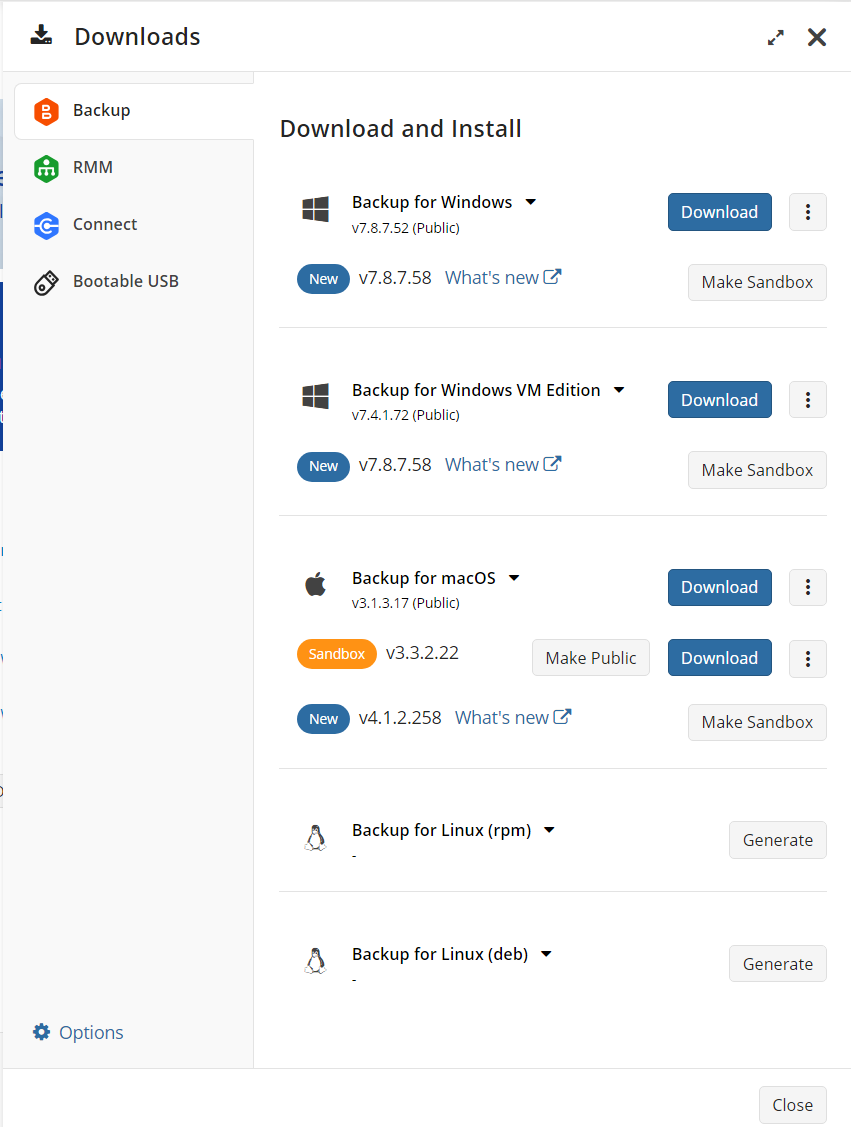851x1127 pixels.
Task: Open the RMM section via its green icon
Action: click(47, 168)
